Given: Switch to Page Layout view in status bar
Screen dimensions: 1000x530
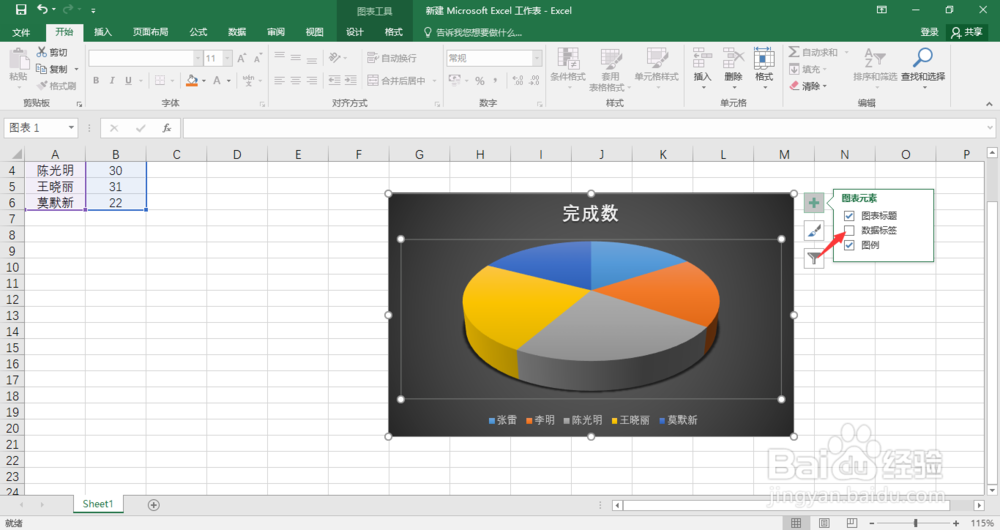Looking at the screenshot, I should tap(824, 523).
